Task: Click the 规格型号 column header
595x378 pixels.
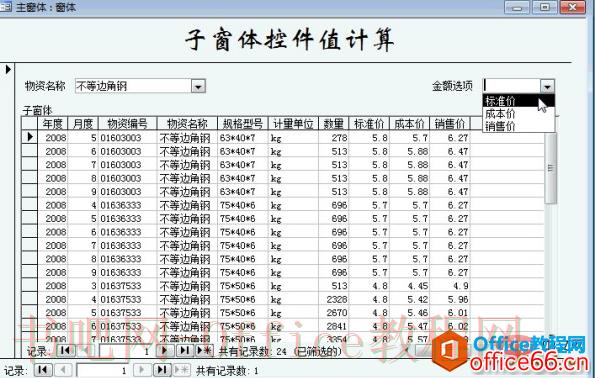Action: click(x=242, y=123)
